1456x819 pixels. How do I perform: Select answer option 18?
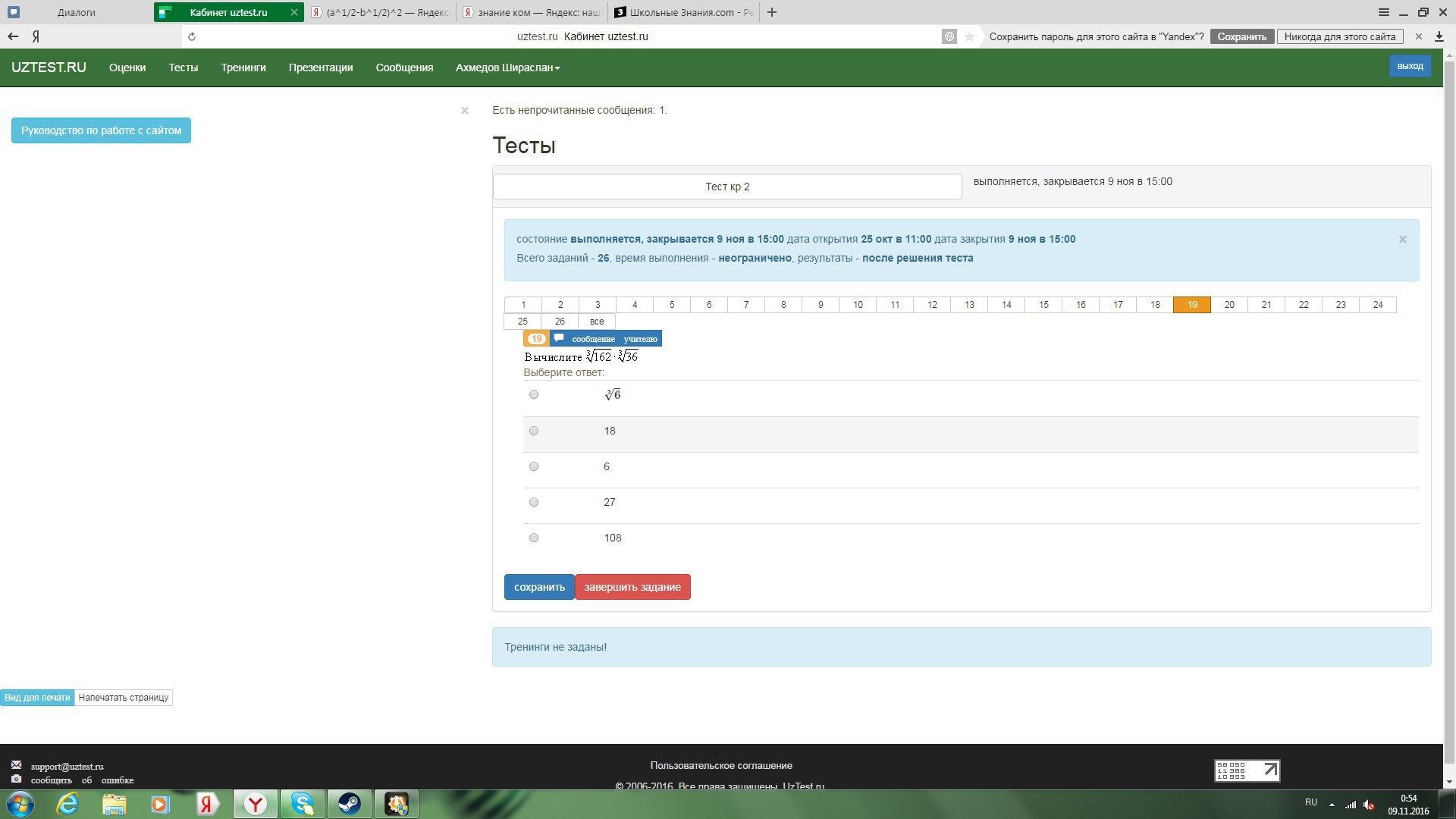pyautogui.click(x=534, y=431)
